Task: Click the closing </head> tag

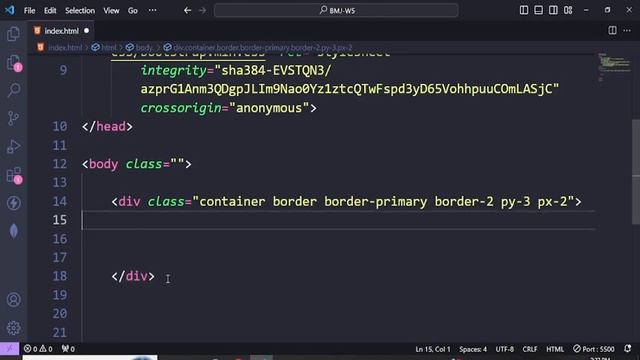Action: point(107,127)
